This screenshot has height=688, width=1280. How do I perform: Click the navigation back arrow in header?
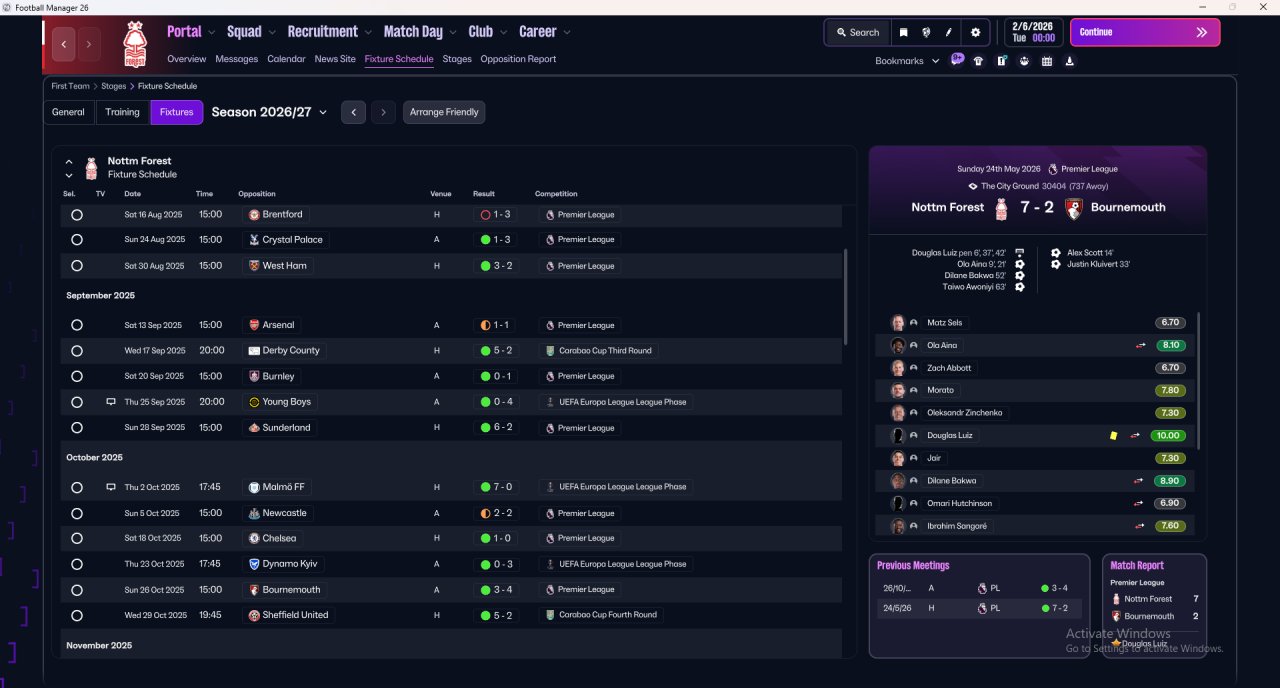click(64, 44)
